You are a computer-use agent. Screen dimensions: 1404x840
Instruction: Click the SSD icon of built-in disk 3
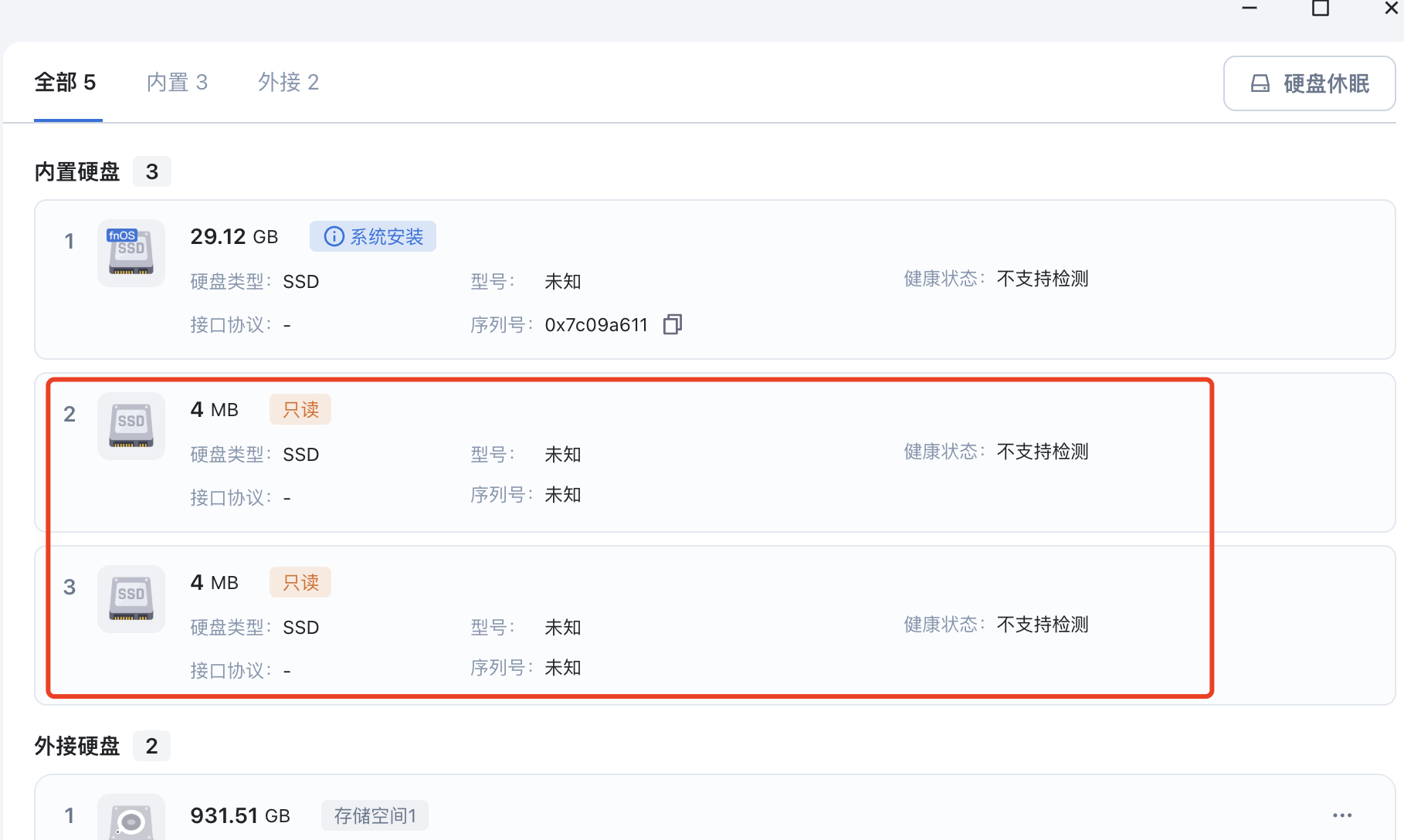point(131,599)
